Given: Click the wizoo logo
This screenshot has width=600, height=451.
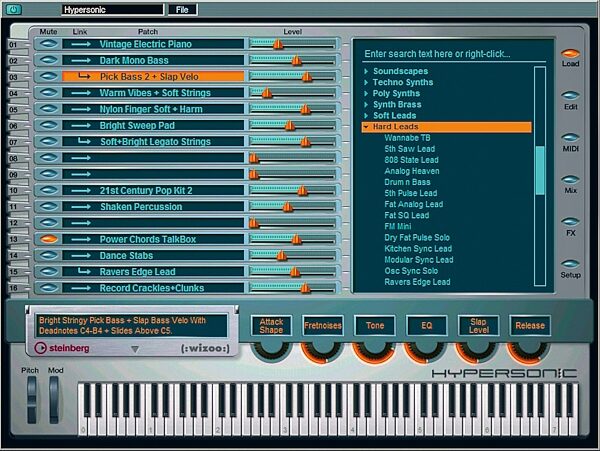Looking at the screenshot, I should pyautogui.click(x=205, y=348).
